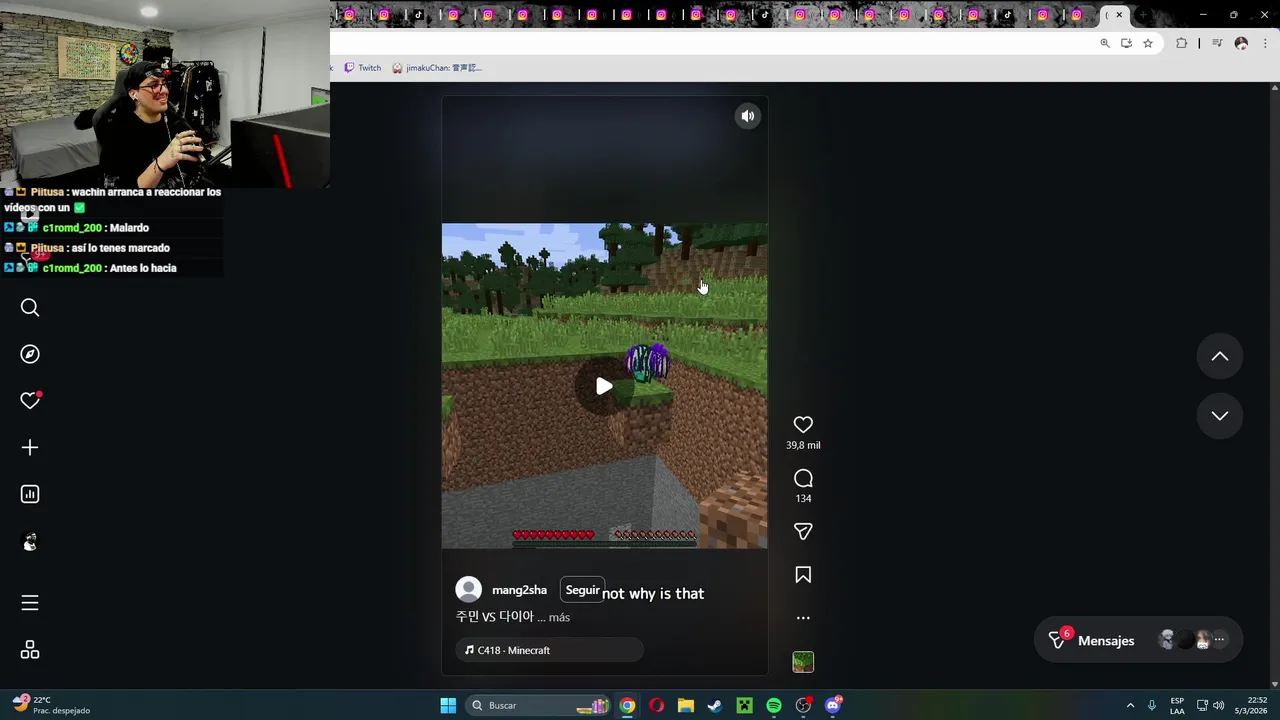Open the Explore compass icon
This screenshot has width=1280, height=720.
coord(30,354)
